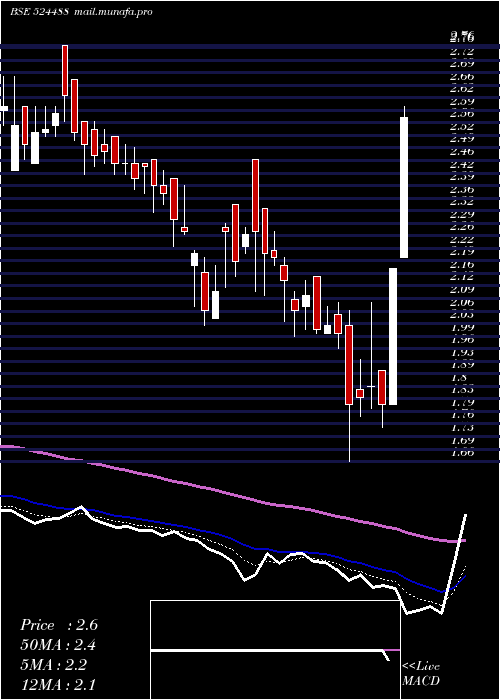Click the Price : 2.6 readout
This screenshot has width=500, height=700.
(59, 625)
